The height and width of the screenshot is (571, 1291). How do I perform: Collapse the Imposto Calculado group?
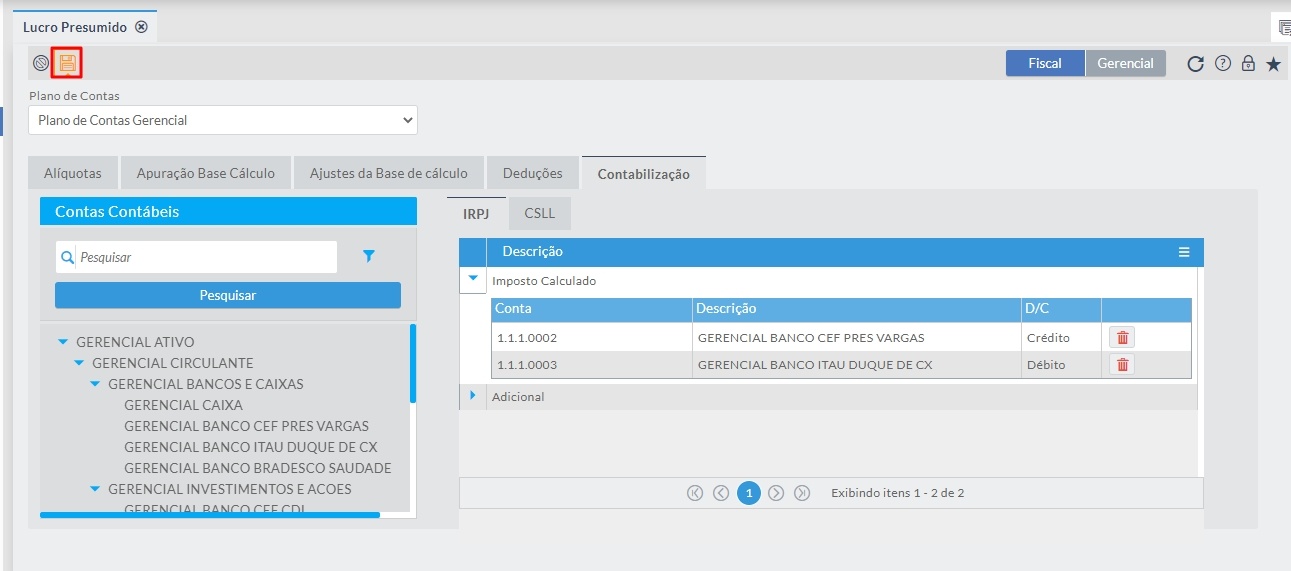tap(473, 280)
